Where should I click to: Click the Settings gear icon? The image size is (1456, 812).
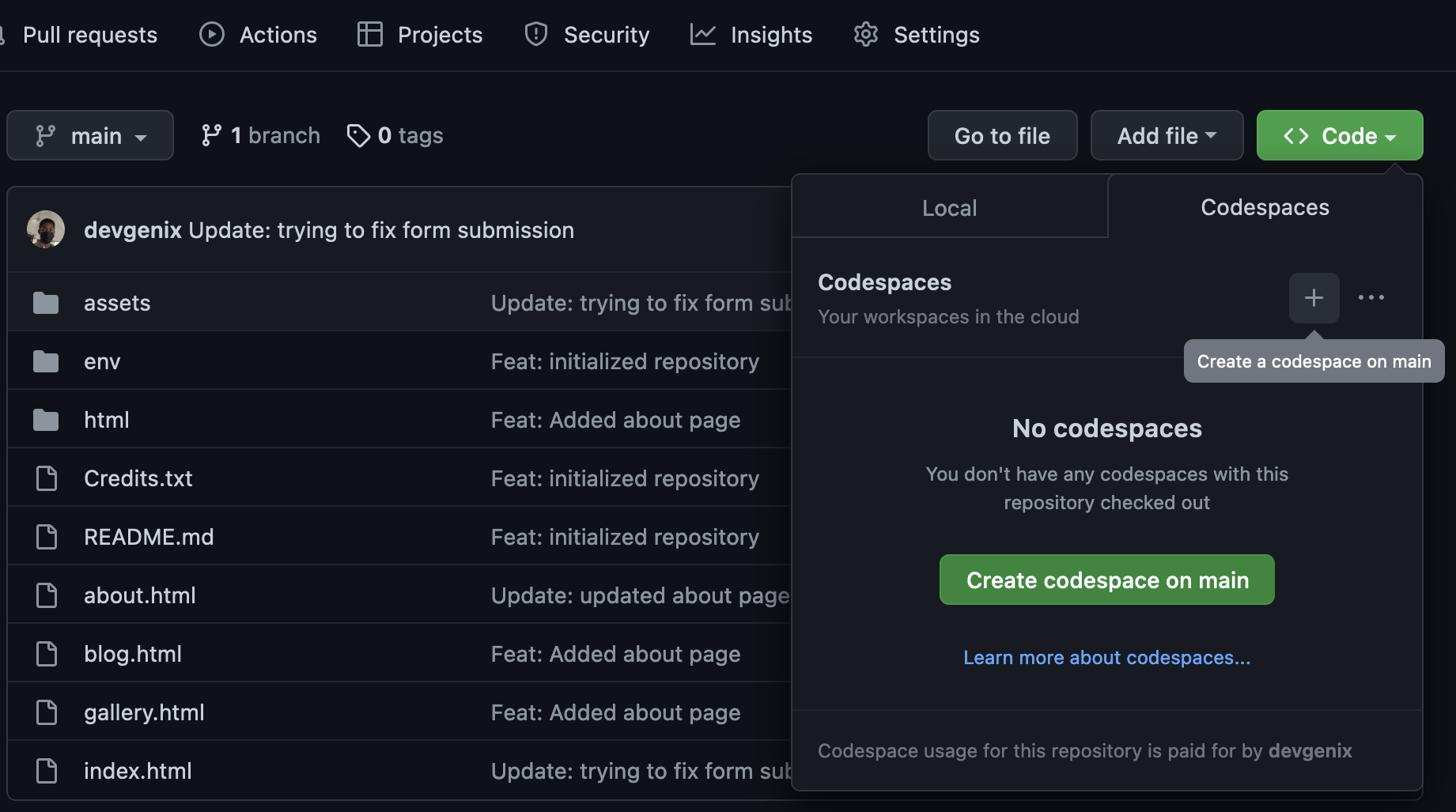click(x=866, y=35)
